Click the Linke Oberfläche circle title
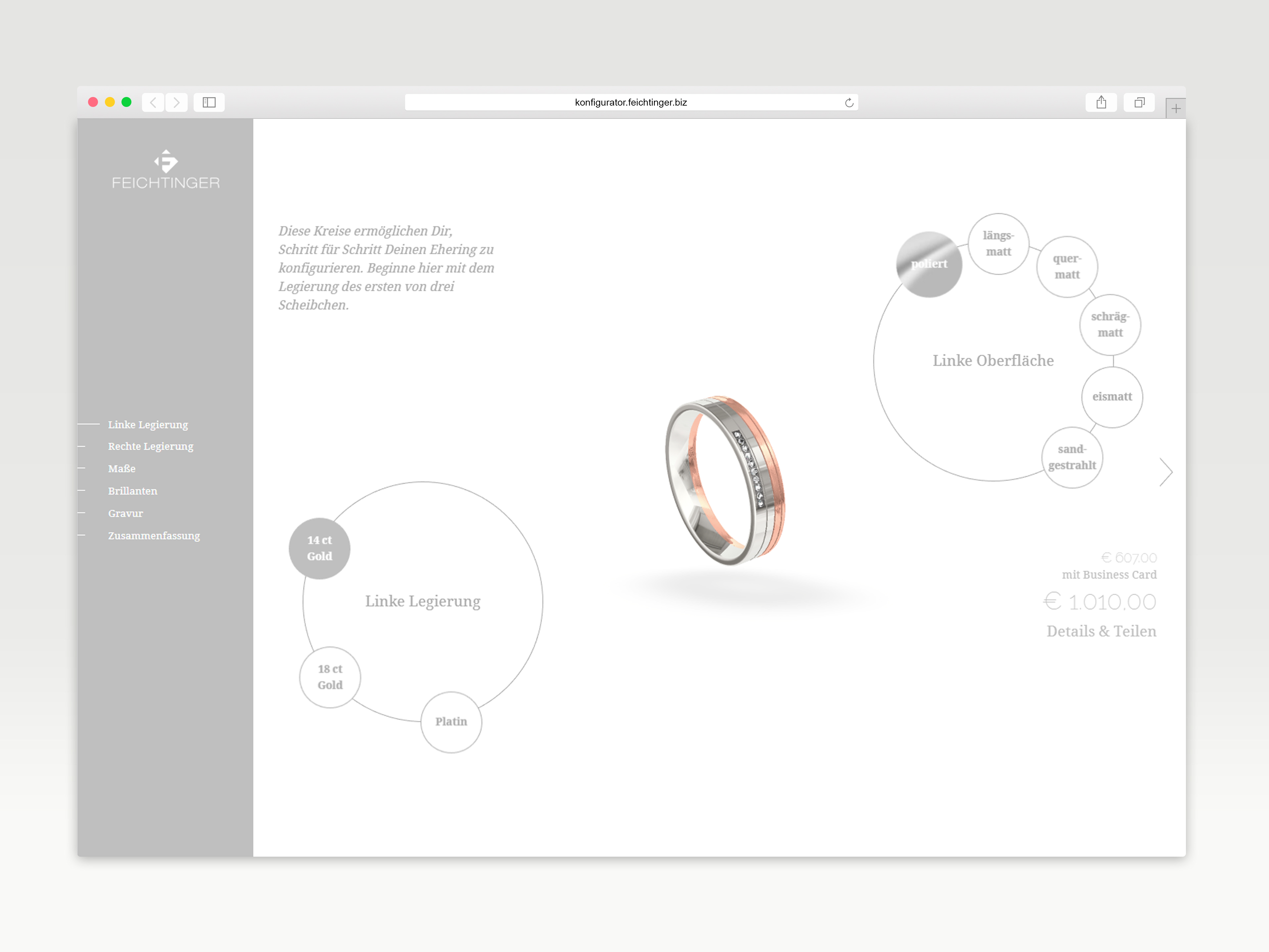Screen dimensions: 1269x952 [x=993, y=361]
